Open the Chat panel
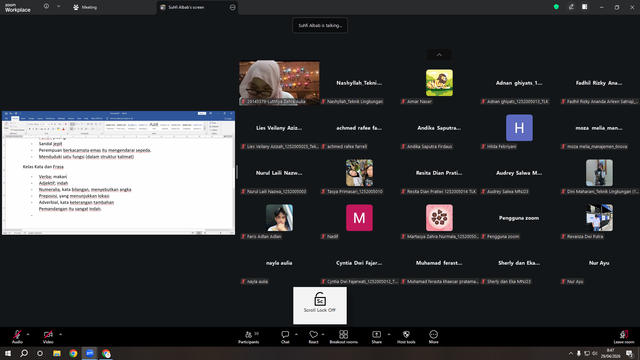 (x=285, y=337)
